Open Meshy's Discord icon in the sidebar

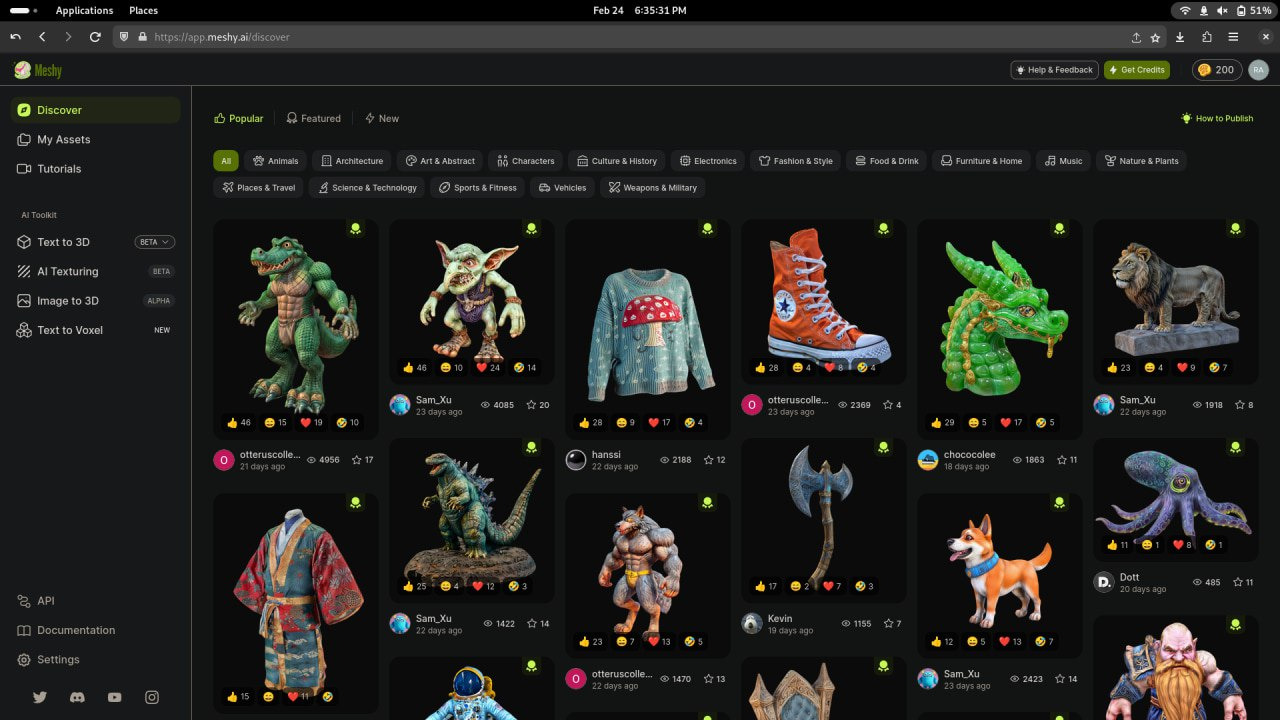click(x=77, y=697)
